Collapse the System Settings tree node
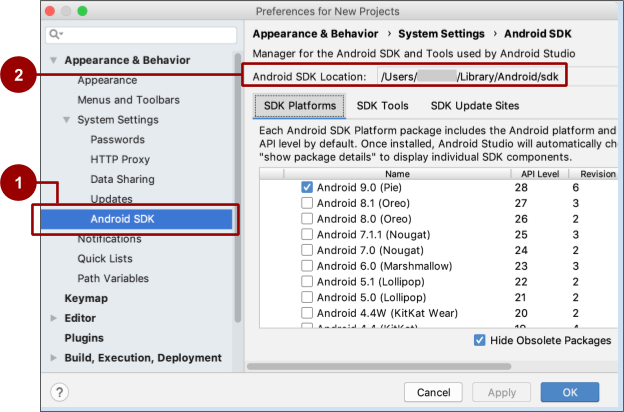Screen dimensions: 624x412 (67, 120)
